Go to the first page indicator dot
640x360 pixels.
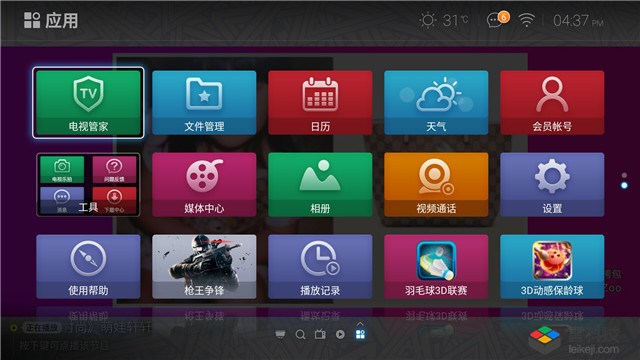click(624, 175)
